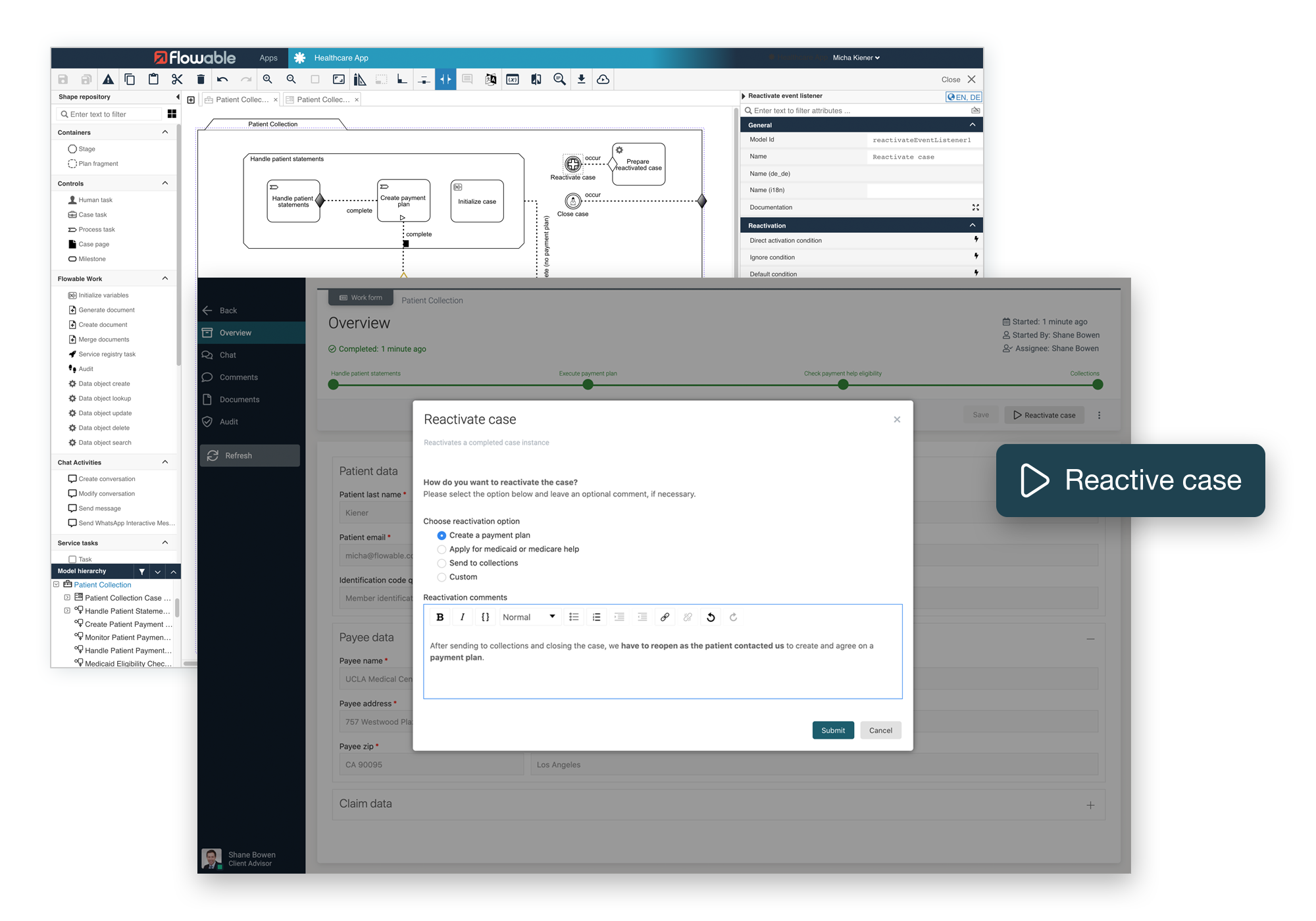
Task: Click the grid view icon in Shape repository
Action: [172, 114]
